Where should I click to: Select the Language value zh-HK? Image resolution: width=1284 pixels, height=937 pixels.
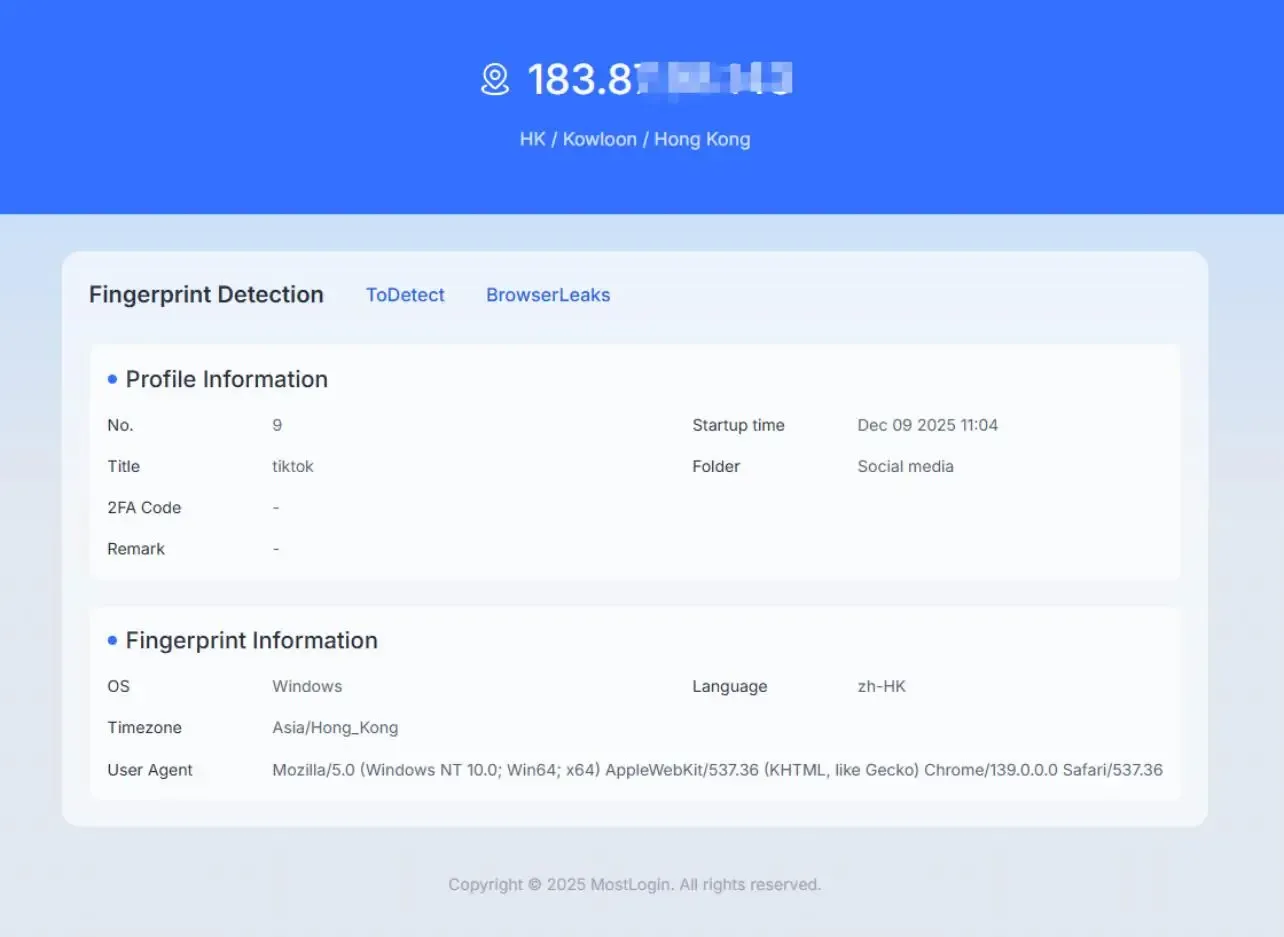[x=881, y=686]
